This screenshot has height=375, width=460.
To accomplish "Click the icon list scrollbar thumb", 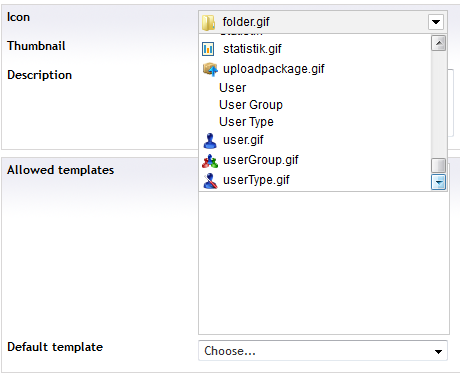I will [x=439, y=165].
